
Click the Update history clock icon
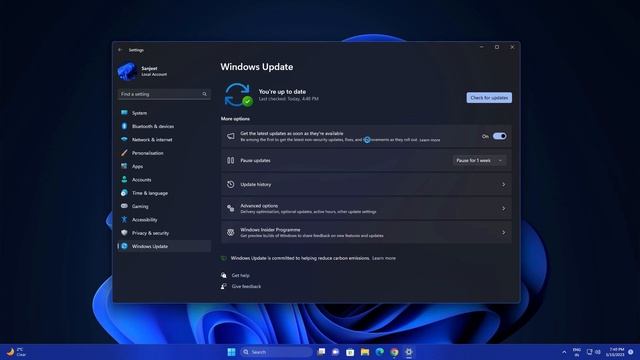[x=231, y=184]
